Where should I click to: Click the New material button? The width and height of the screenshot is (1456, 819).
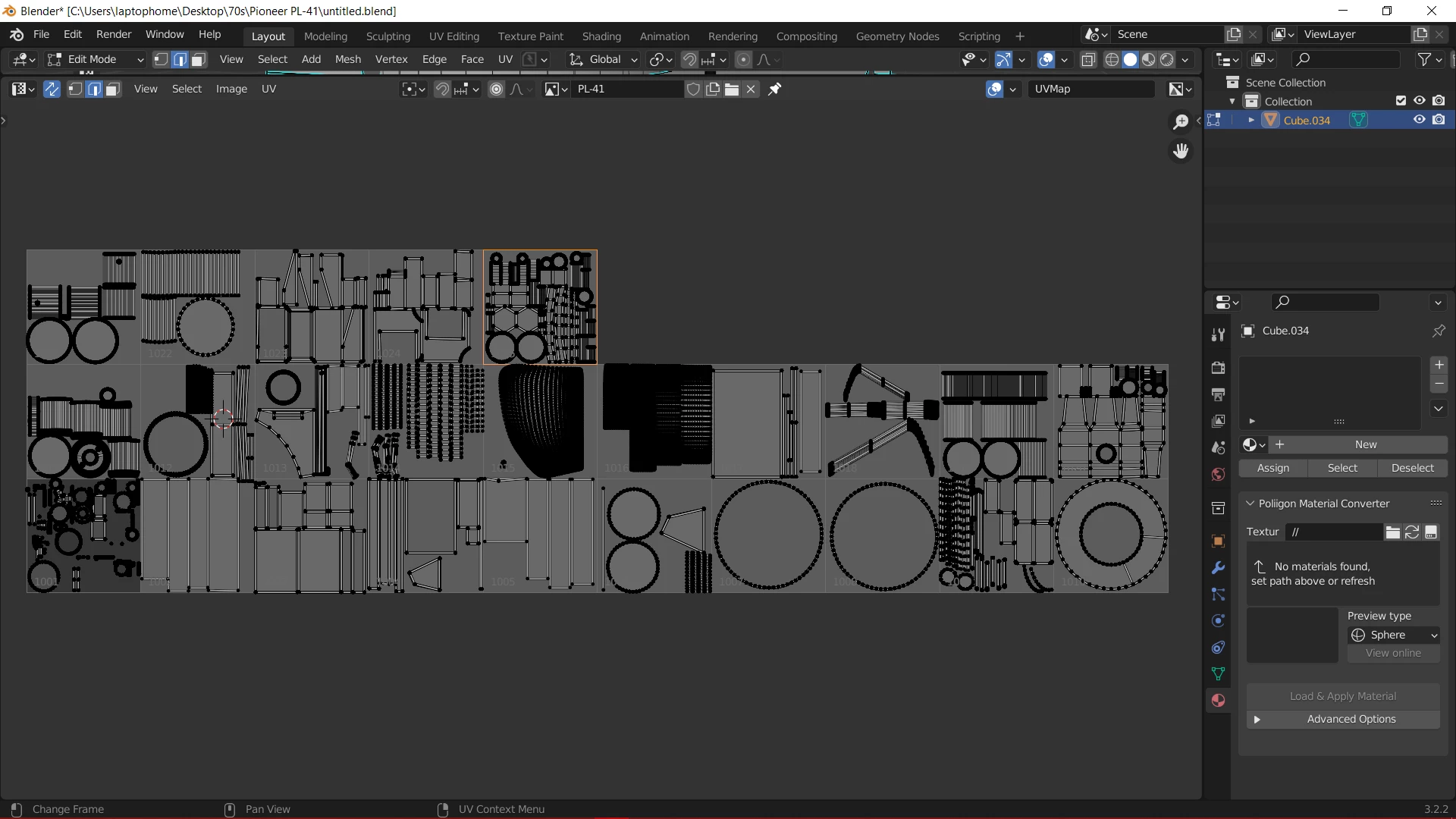(1365, 444)
